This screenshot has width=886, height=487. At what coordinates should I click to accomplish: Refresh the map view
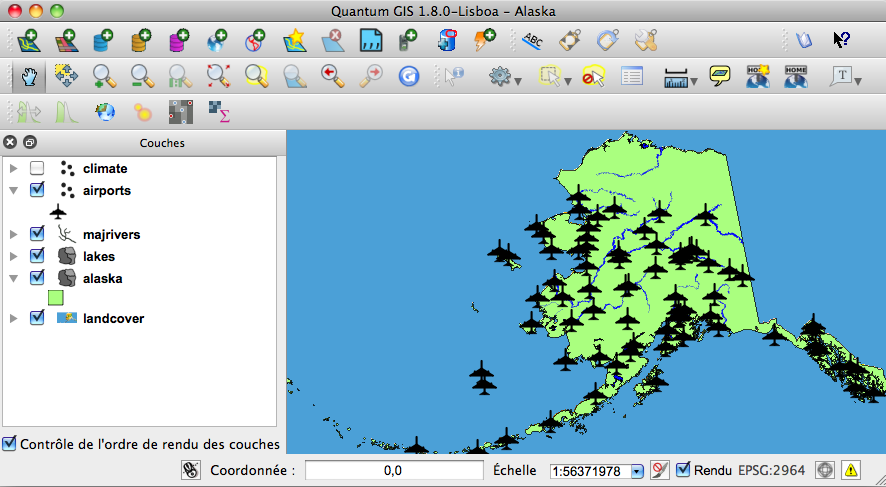click(409, 76)
